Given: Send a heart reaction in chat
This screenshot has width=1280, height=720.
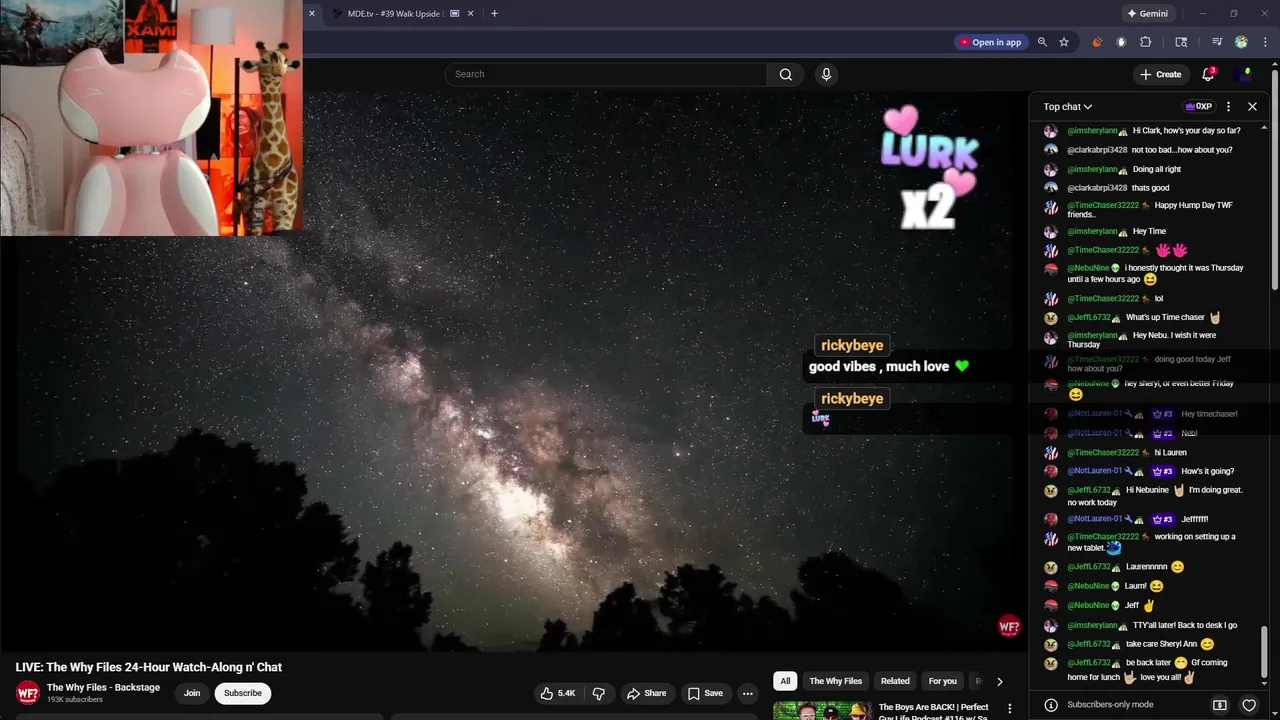Looking at the screenshot, I should pos(1248,705).
